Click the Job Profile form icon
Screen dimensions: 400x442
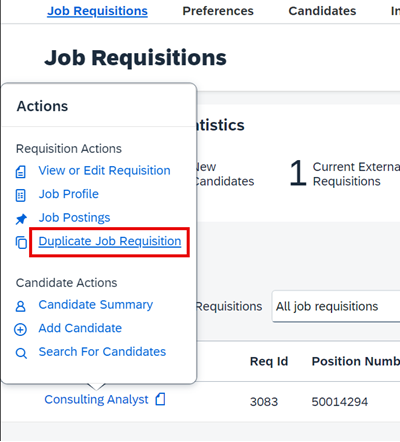21,195
